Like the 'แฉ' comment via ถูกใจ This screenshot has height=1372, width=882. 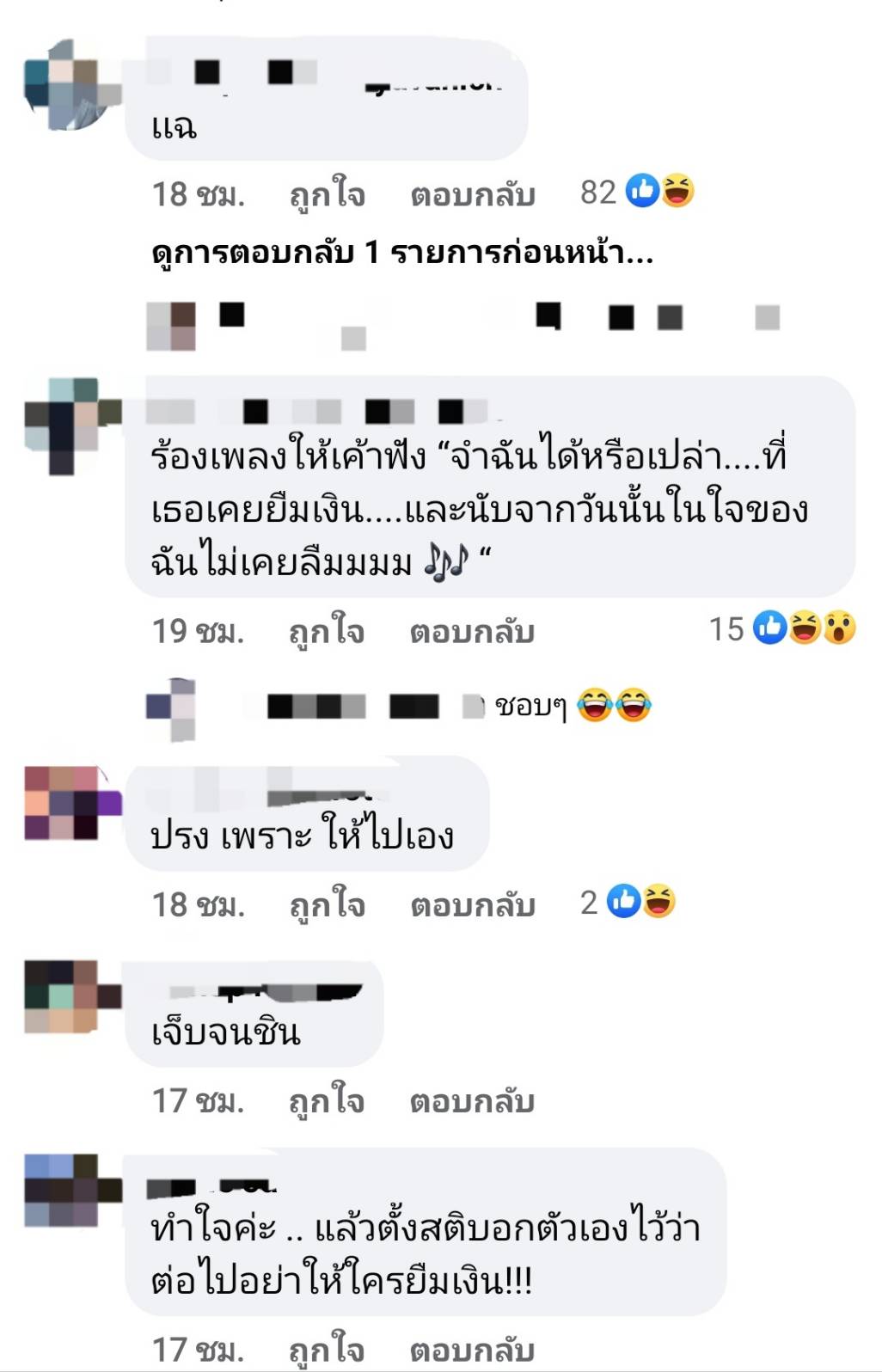pyautogui.click(x=327, y=194)
